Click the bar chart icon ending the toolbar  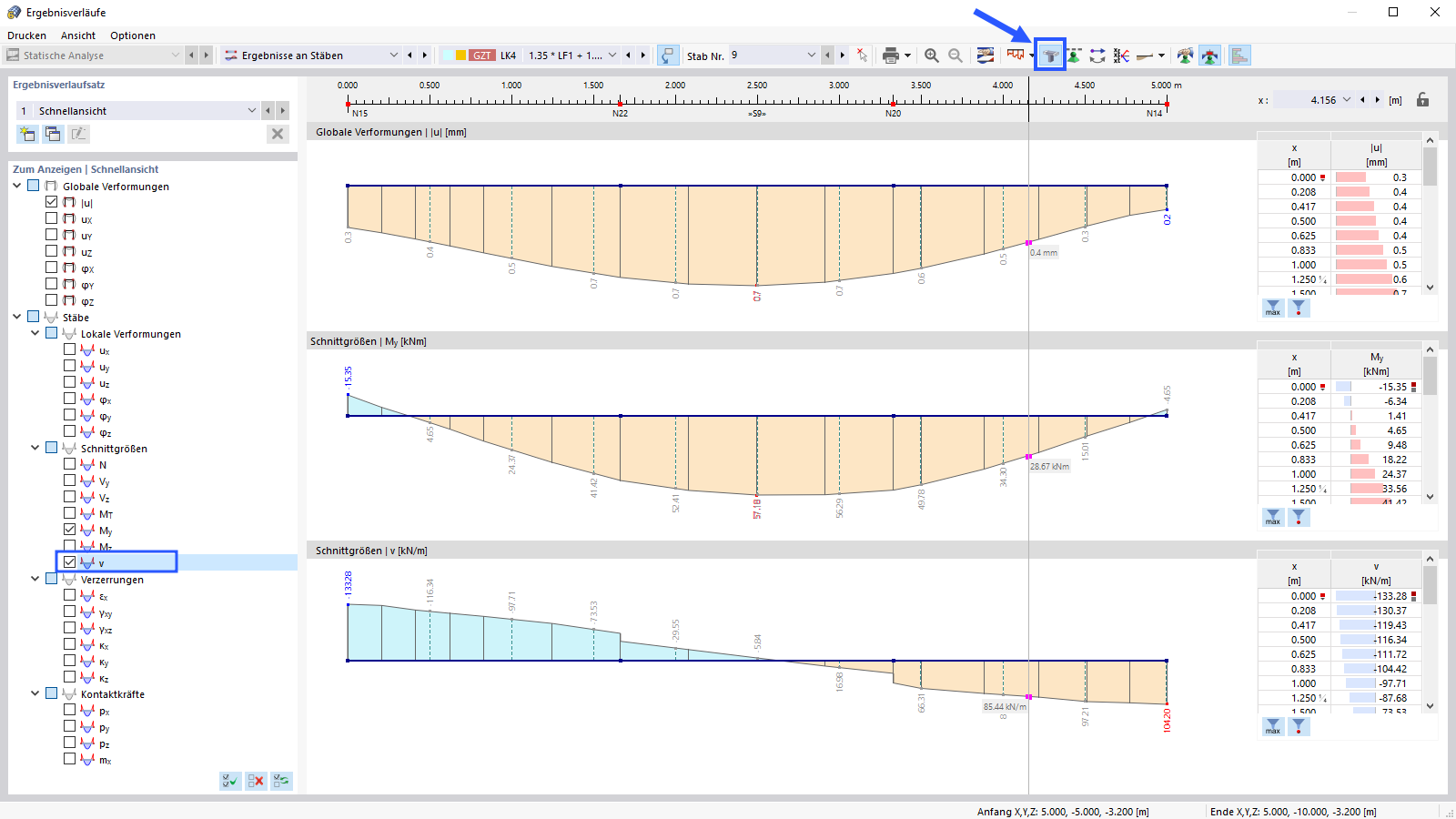pyautogui.click(x=1239, y=56)
